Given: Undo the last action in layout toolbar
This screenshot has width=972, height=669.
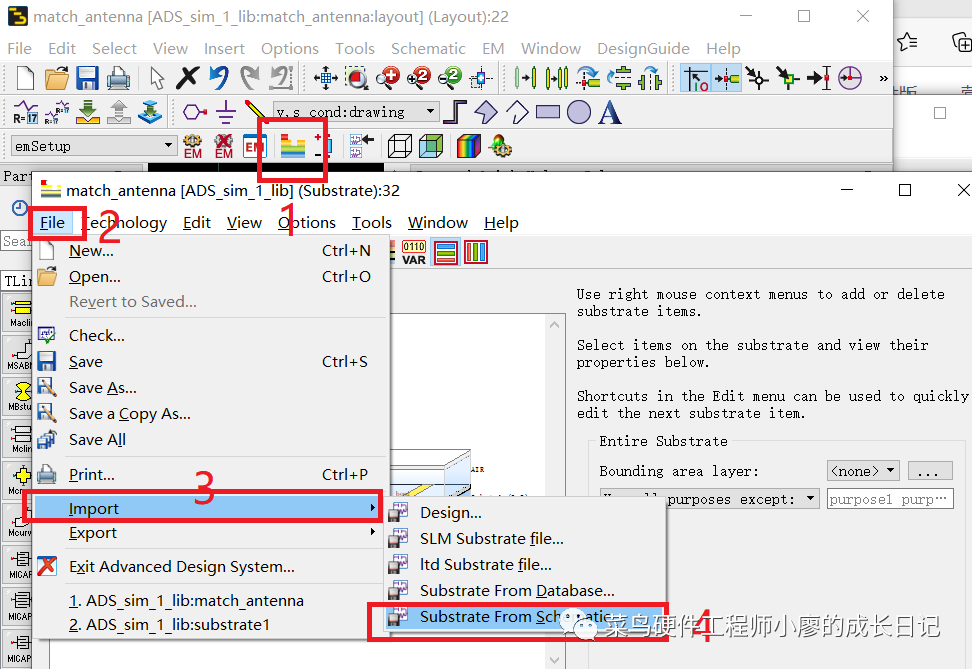Looking at the screenshot, I should (218, 78).
